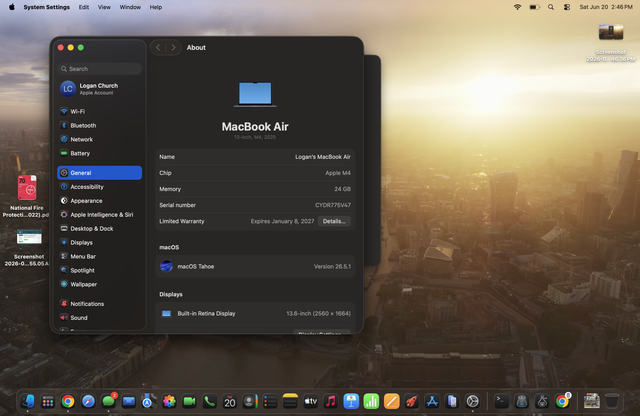The image size is (640, 416).
Task: Open Displays settings in sidebar
Action: [x=100, y=242]
